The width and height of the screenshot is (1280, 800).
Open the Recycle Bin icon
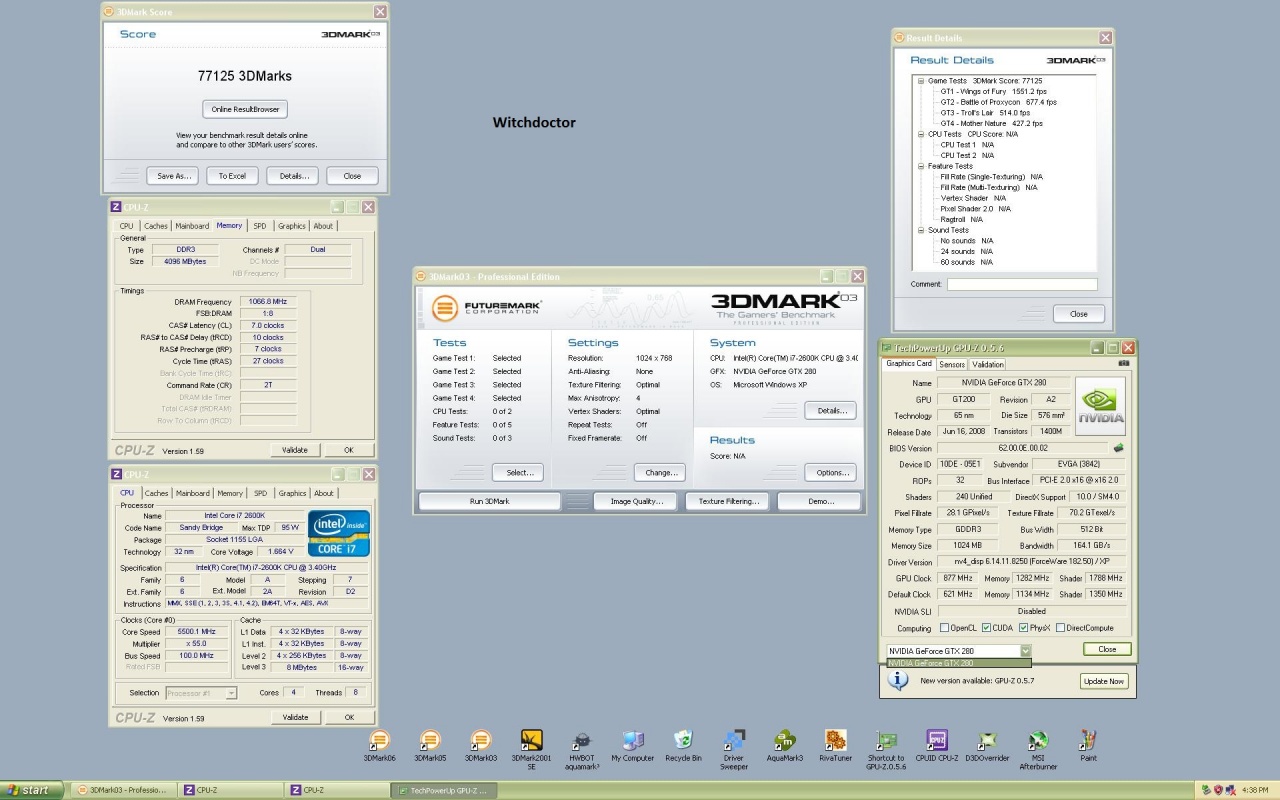683,741
